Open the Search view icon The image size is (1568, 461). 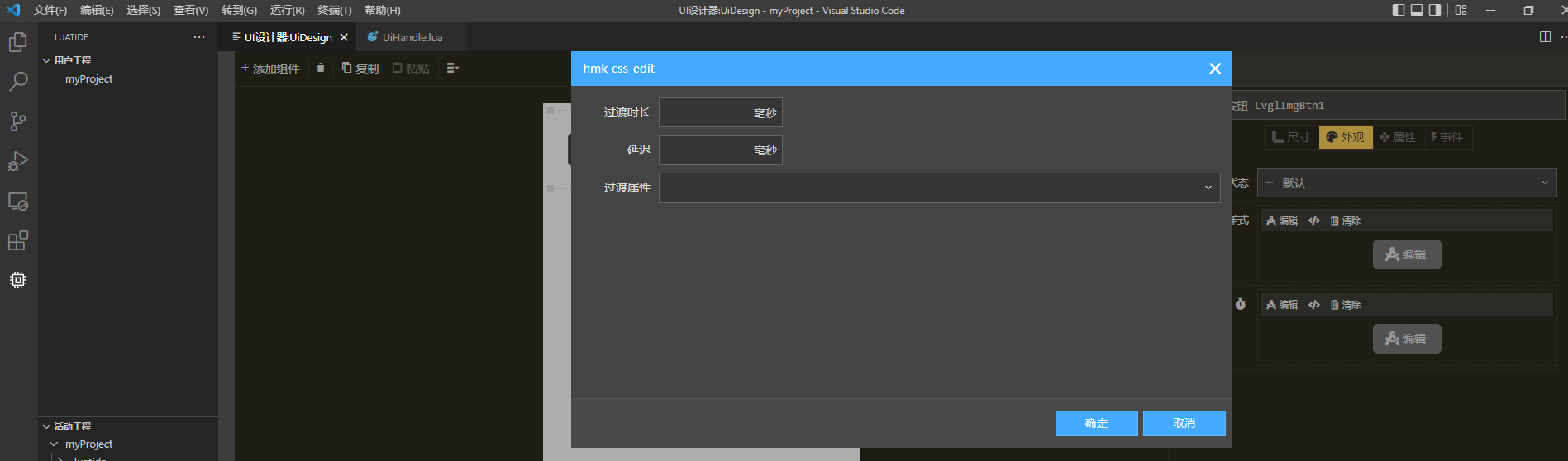point(18,82)
